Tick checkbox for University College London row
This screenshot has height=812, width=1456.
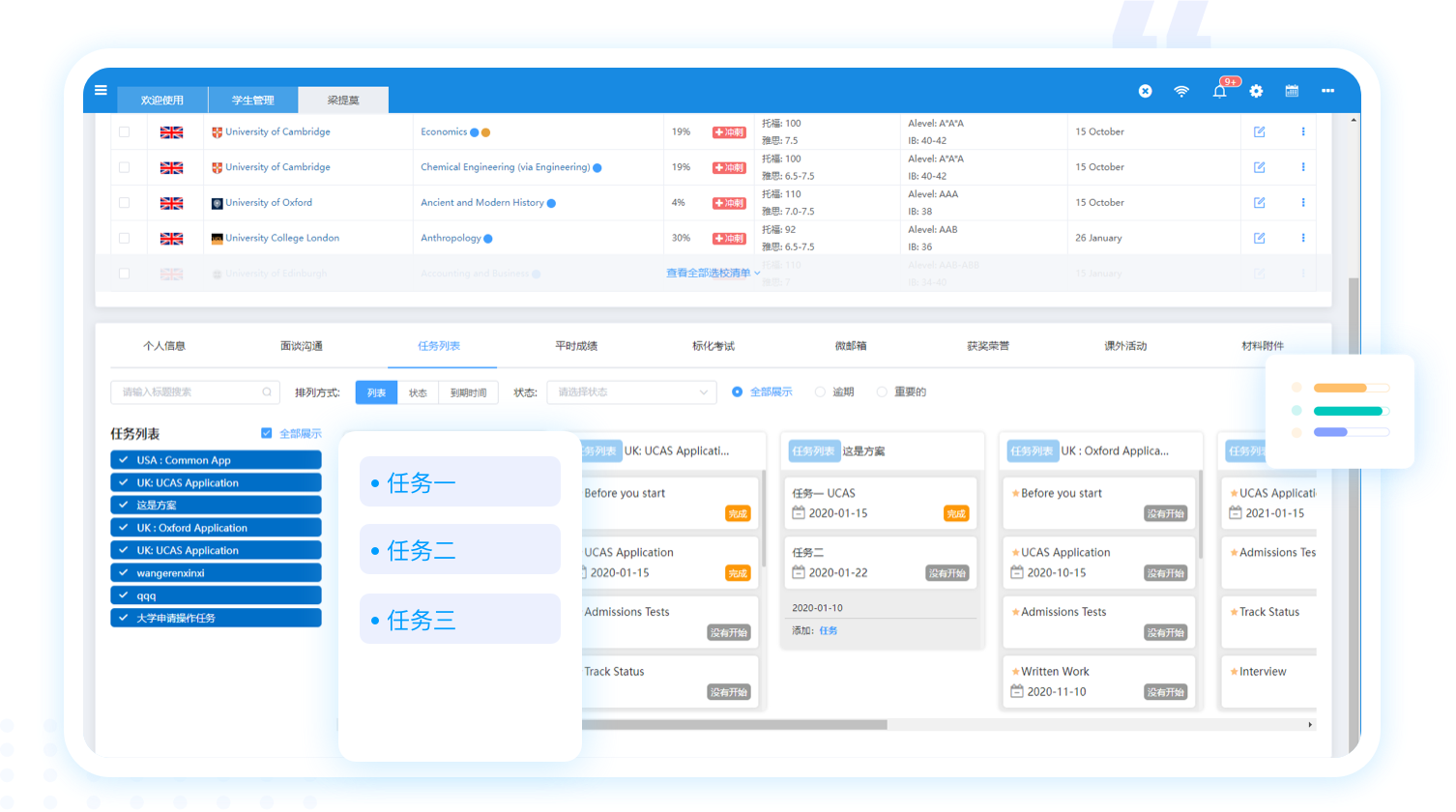coord(124,238)
